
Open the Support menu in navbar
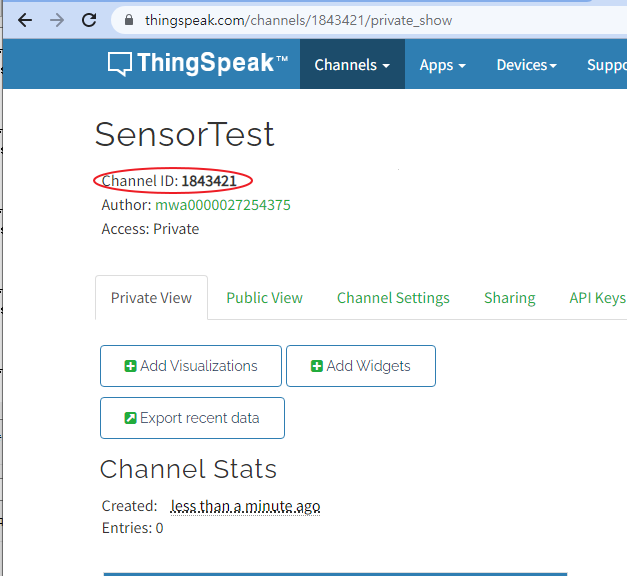pyautogui.click(x=607, y=64)
